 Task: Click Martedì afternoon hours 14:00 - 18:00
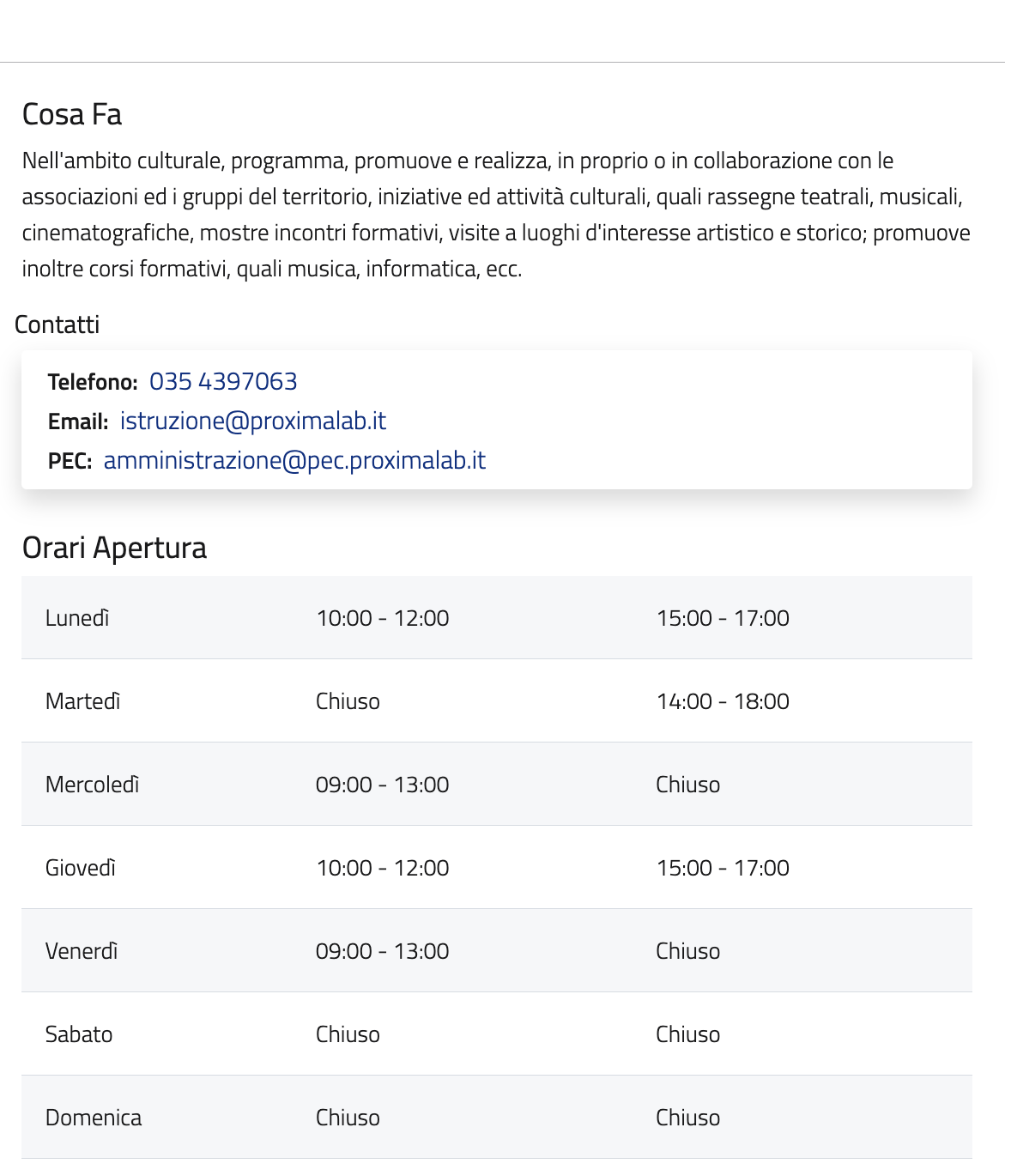click(x=723, y=701)
